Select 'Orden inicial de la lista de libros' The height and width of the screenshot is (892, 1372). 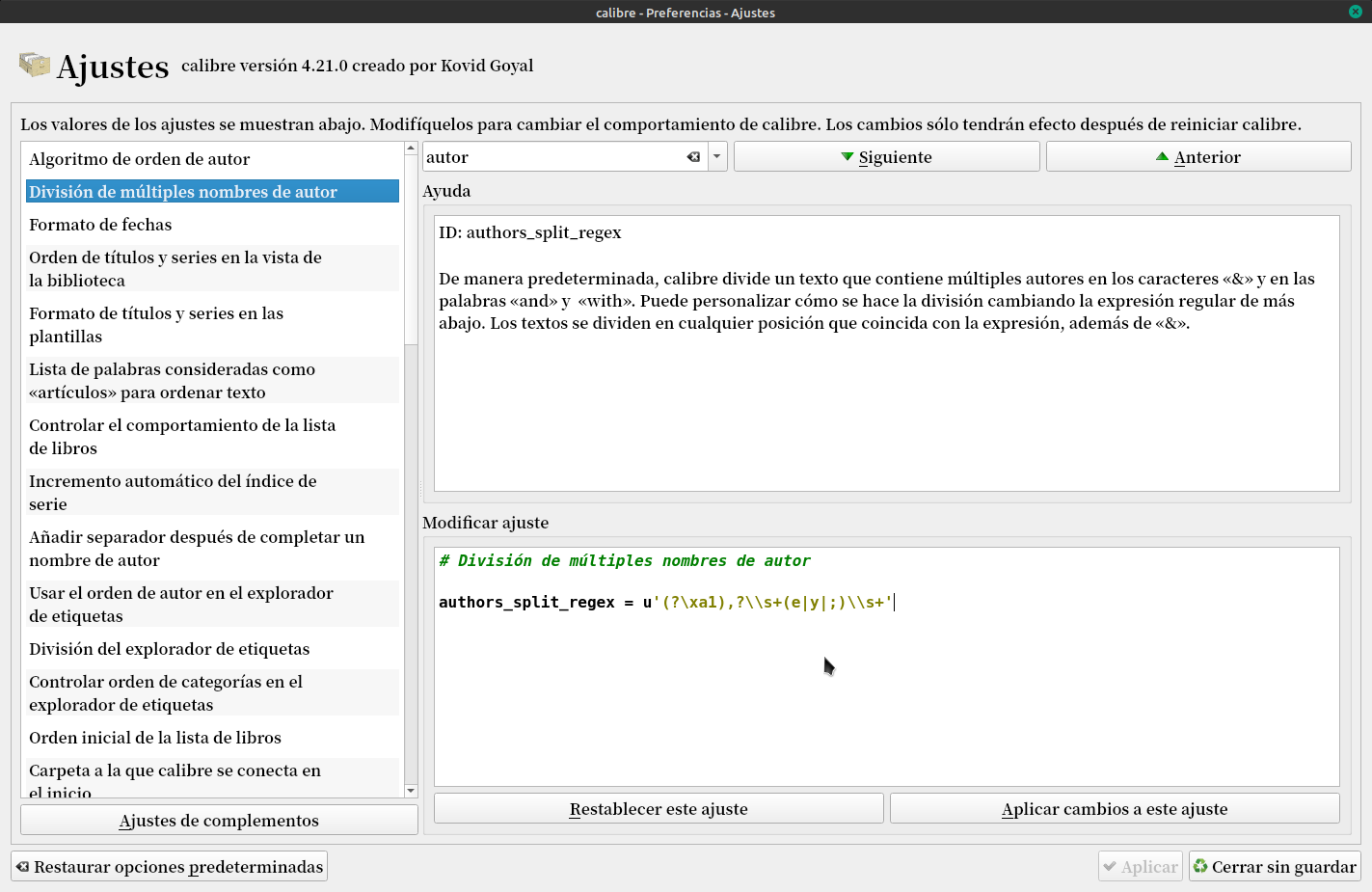155,738
